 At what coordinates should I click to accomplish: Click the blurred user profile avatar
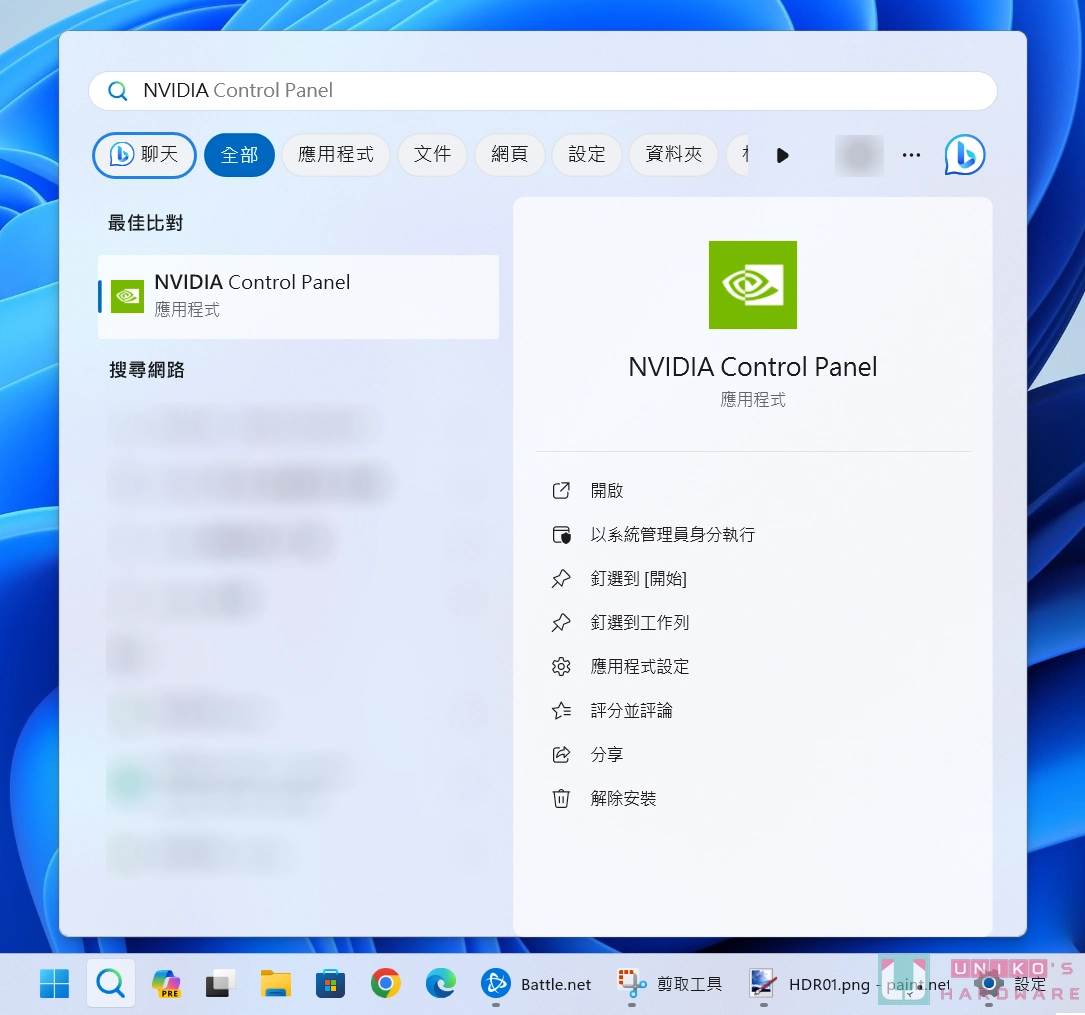[859, 155]
